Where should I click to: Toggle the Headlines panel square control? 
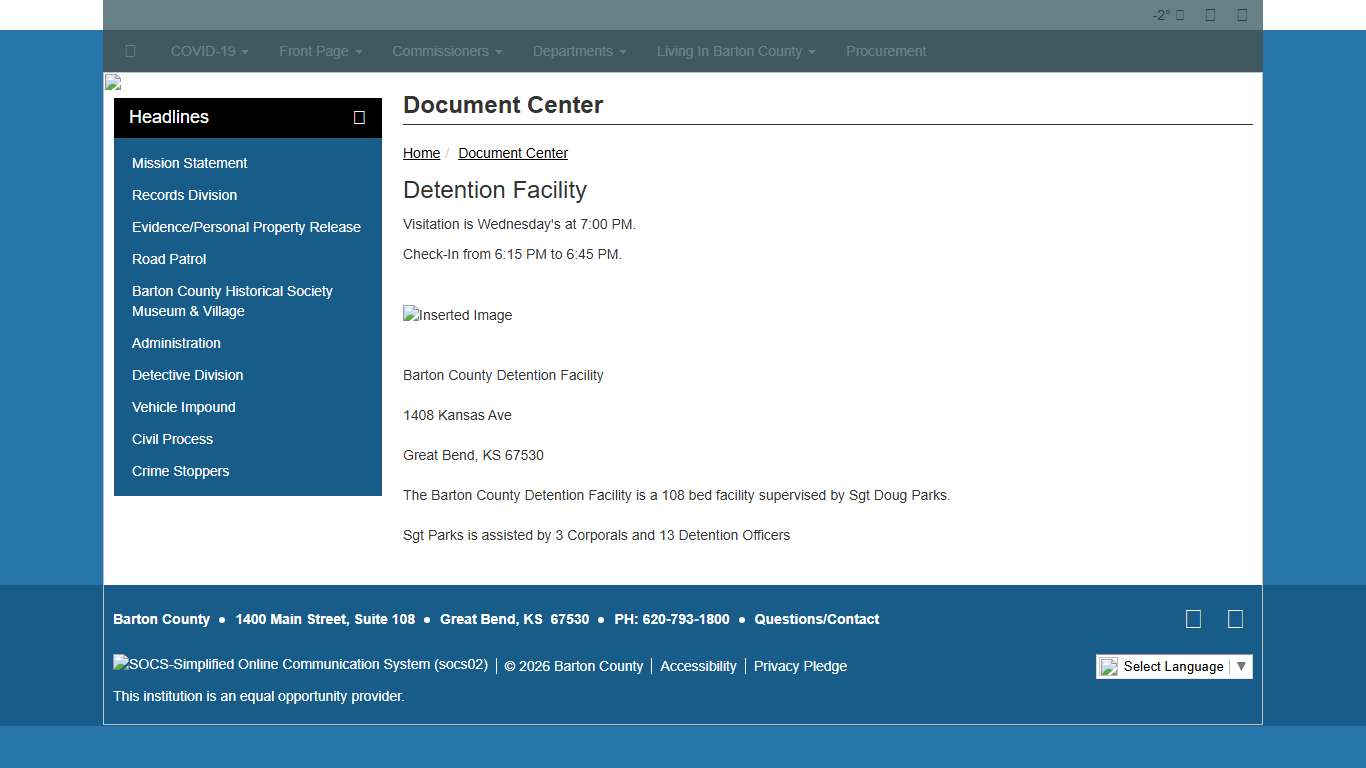pos(359,117)
